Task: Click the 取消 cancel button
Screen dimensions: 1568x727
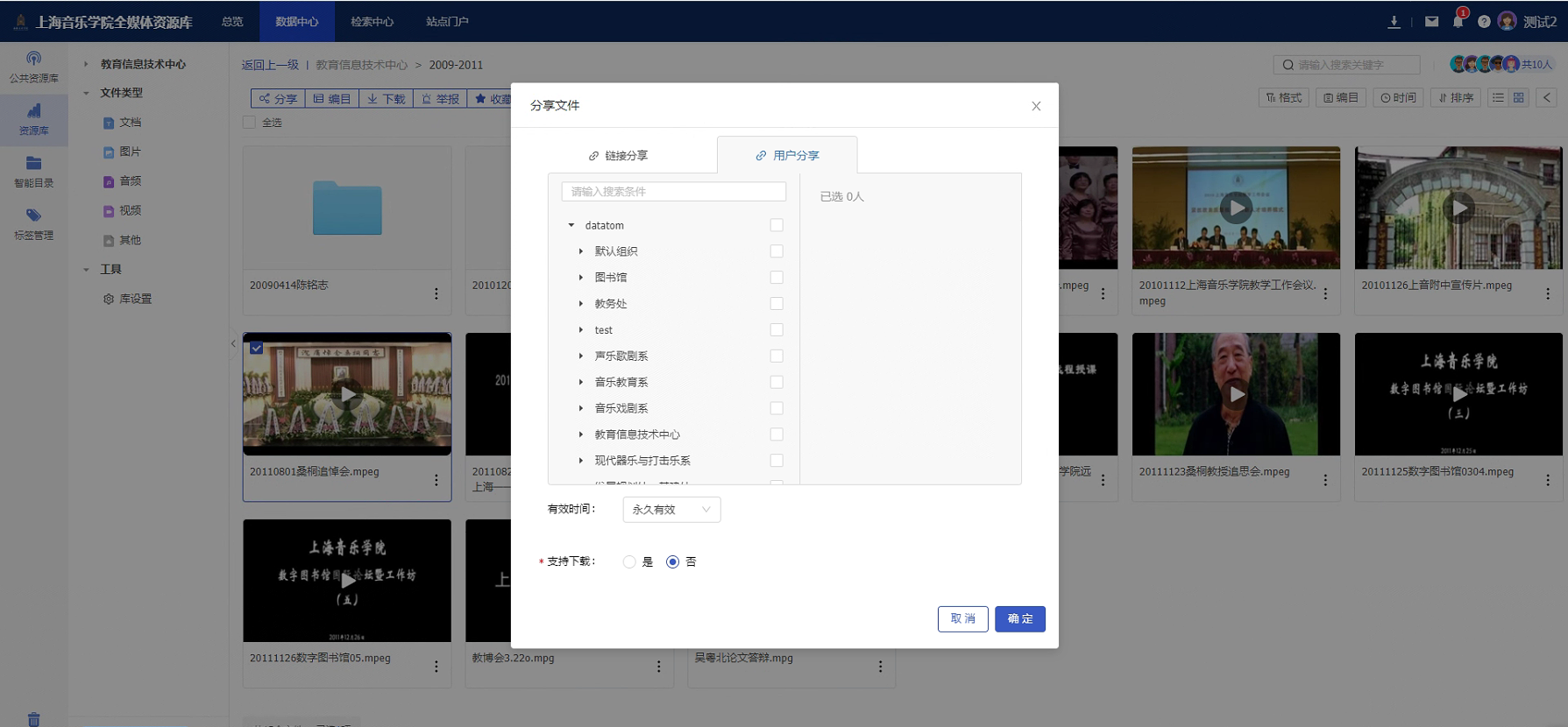Action: pos(962,619)
